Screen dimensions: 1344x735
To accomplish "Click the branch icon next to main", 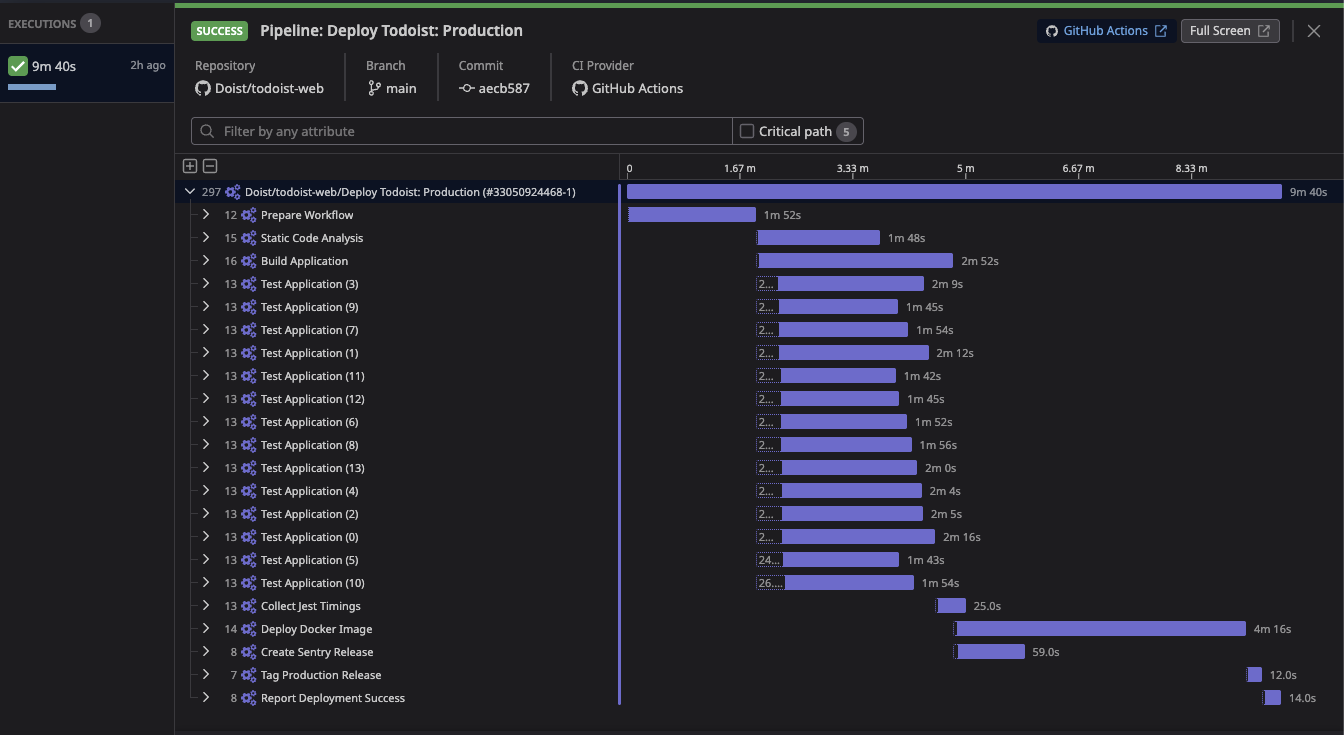I will tap(375, 88).
